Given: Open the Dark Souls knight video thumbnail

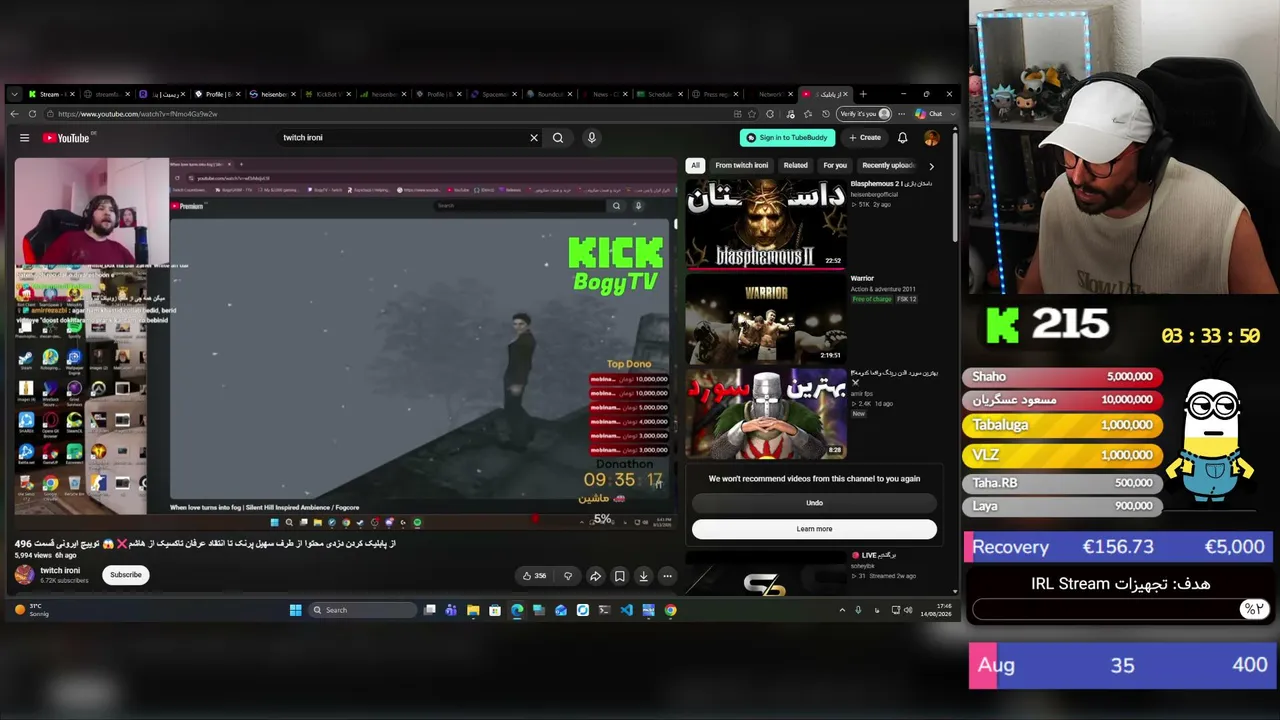Looking at the screenshot, I should pos(766,412).
